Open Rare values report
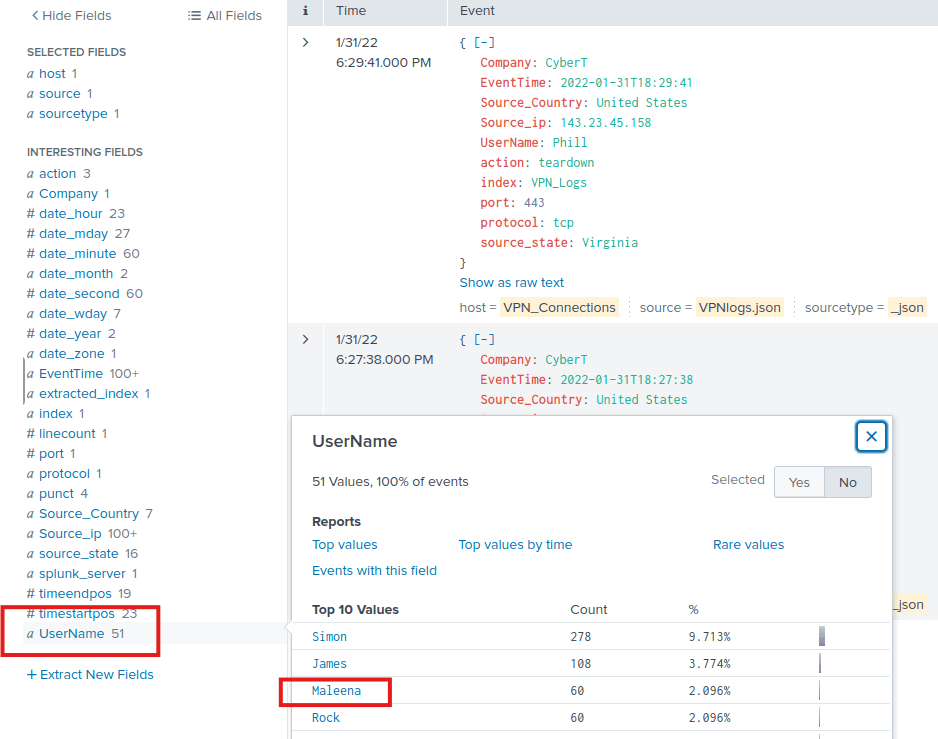The height and width of the screenshot is (739, 938). 748,545
